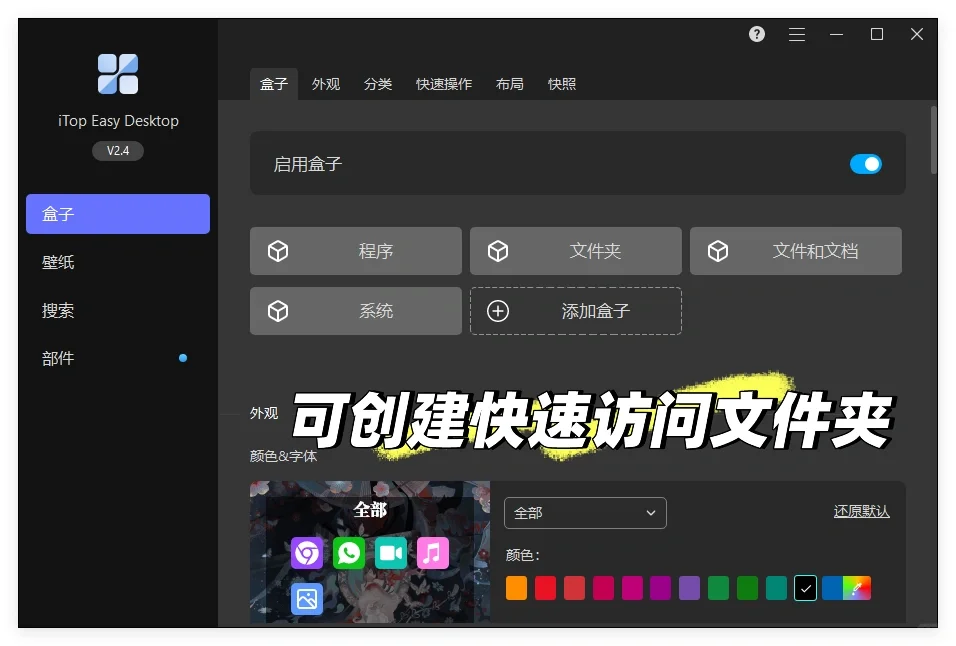Click the iTop Easy Desktop logo

tap(117, 75)
